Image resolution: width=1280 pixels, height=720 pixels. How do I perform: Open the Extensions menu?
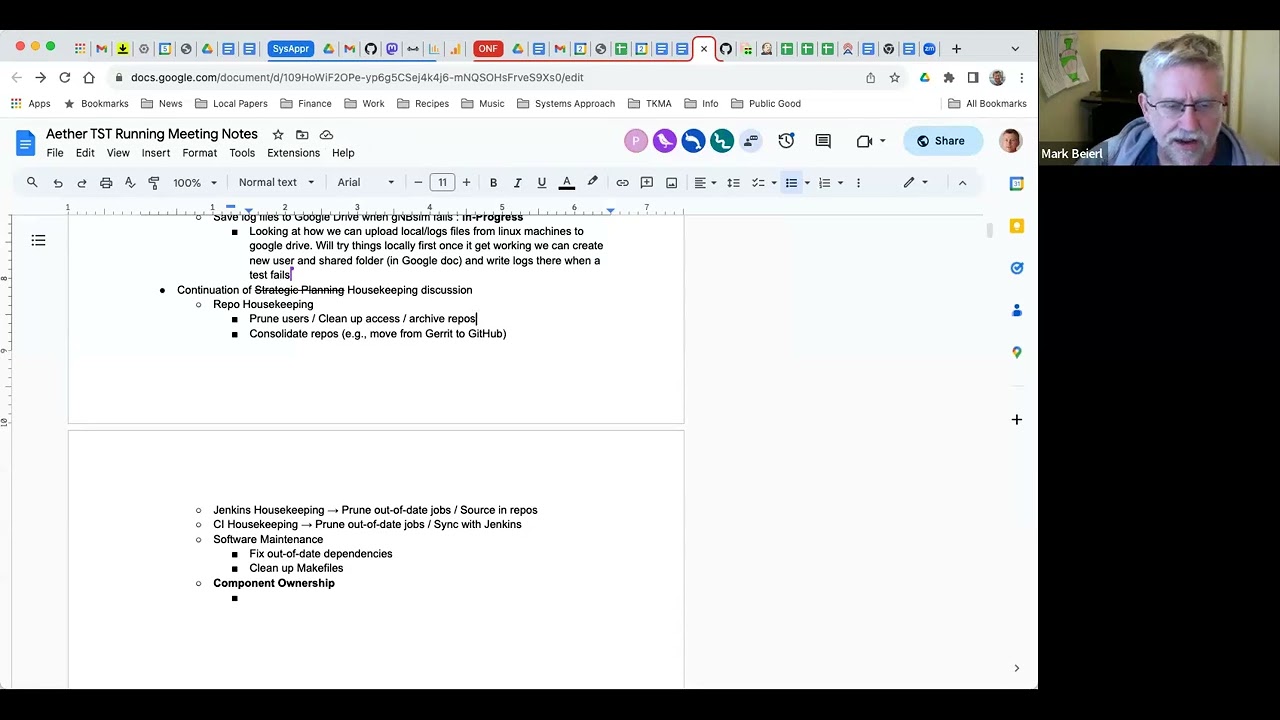coord(293,153)
